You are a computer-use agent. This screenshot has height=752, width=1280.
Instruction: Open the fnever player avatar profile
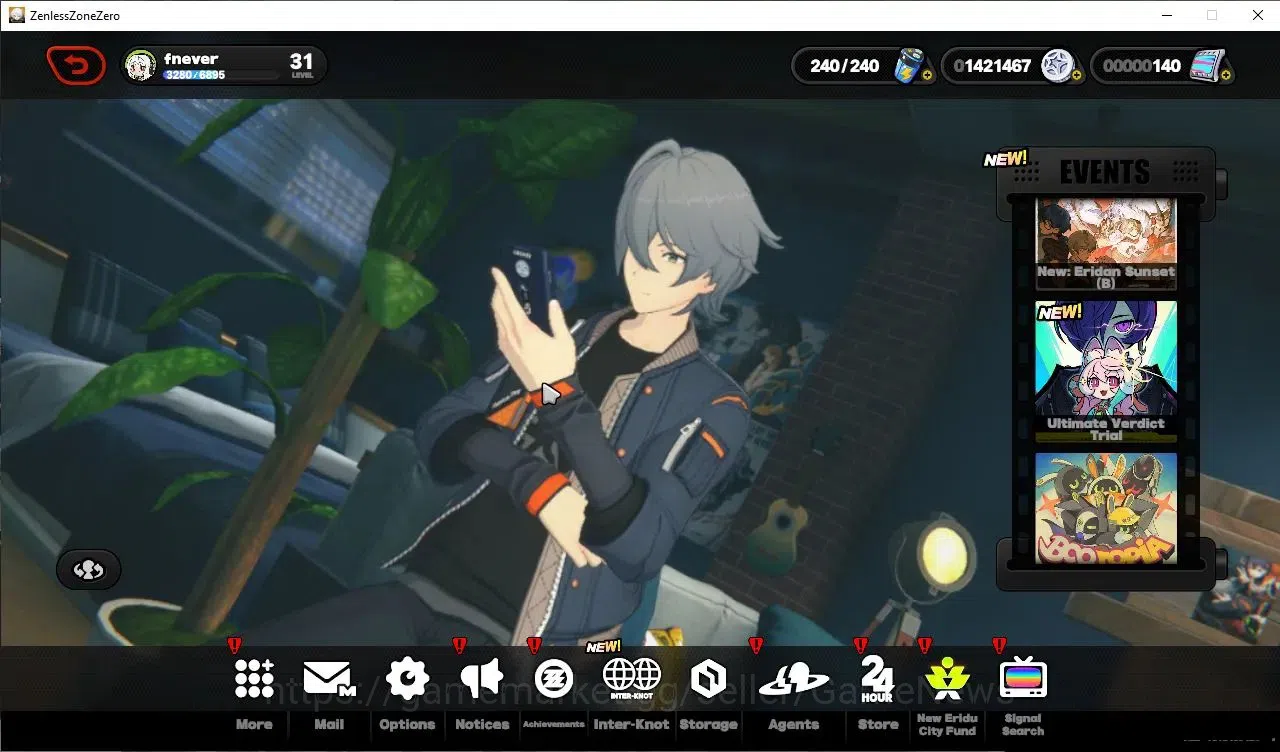pos(138,66)
